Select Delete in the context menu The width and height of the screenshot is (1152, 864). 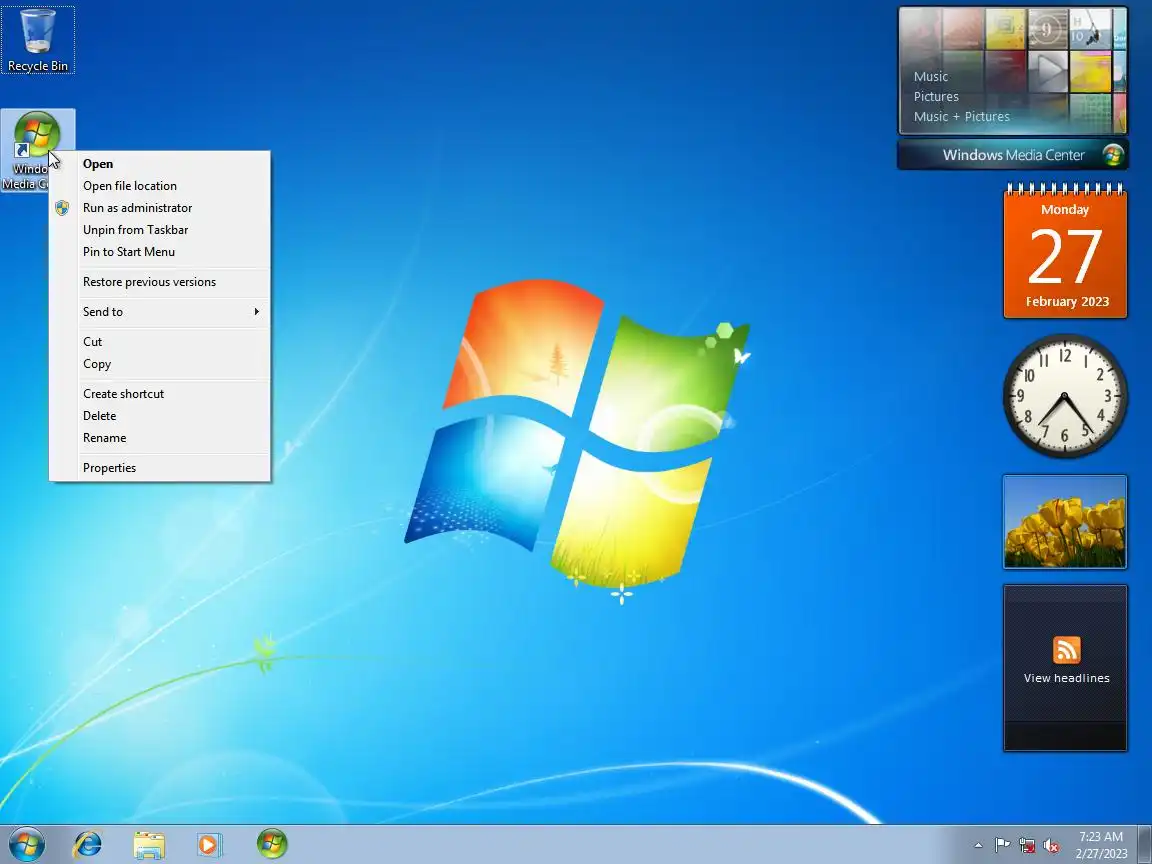[x=160, y=416]
